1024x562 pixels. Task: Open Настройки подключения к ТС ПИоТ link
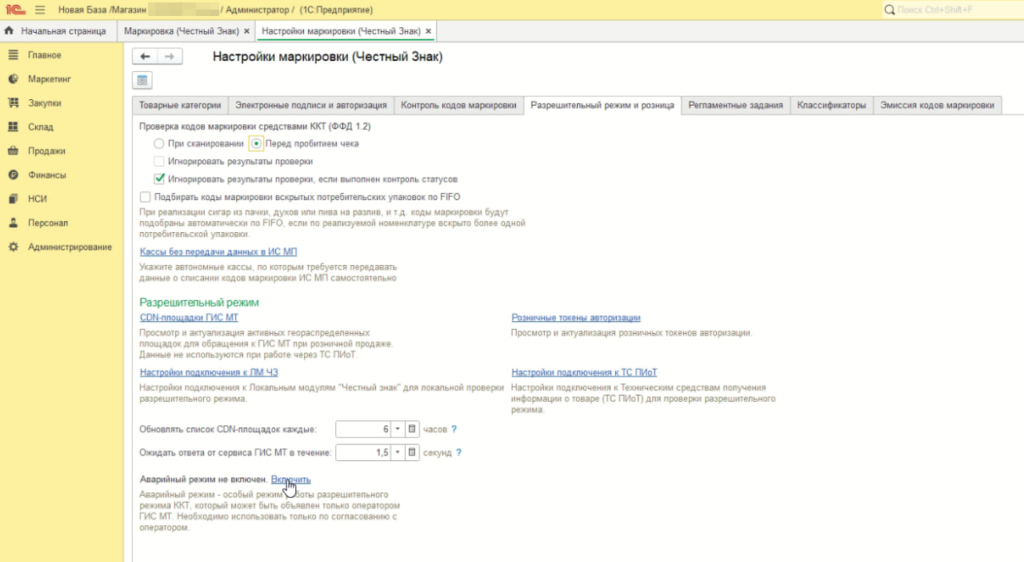click(x=584, y=372)
